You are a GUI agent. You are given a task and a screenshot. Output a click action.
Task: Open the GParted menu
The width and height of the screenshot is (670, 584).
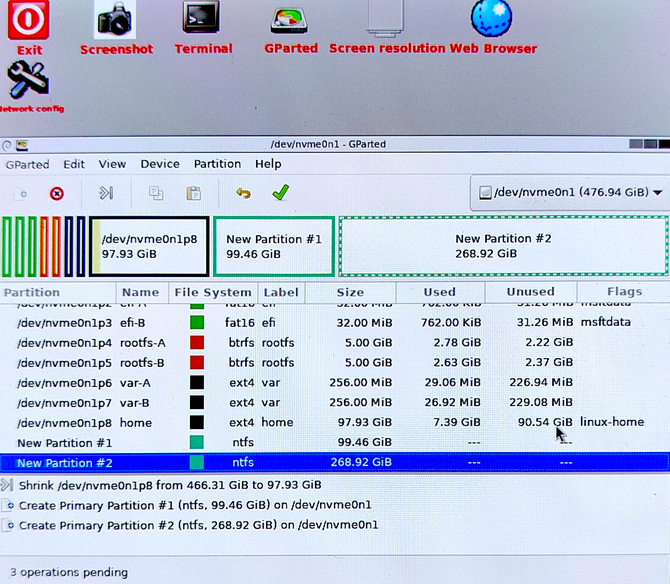pyautogui.click(x=27, y=164)
